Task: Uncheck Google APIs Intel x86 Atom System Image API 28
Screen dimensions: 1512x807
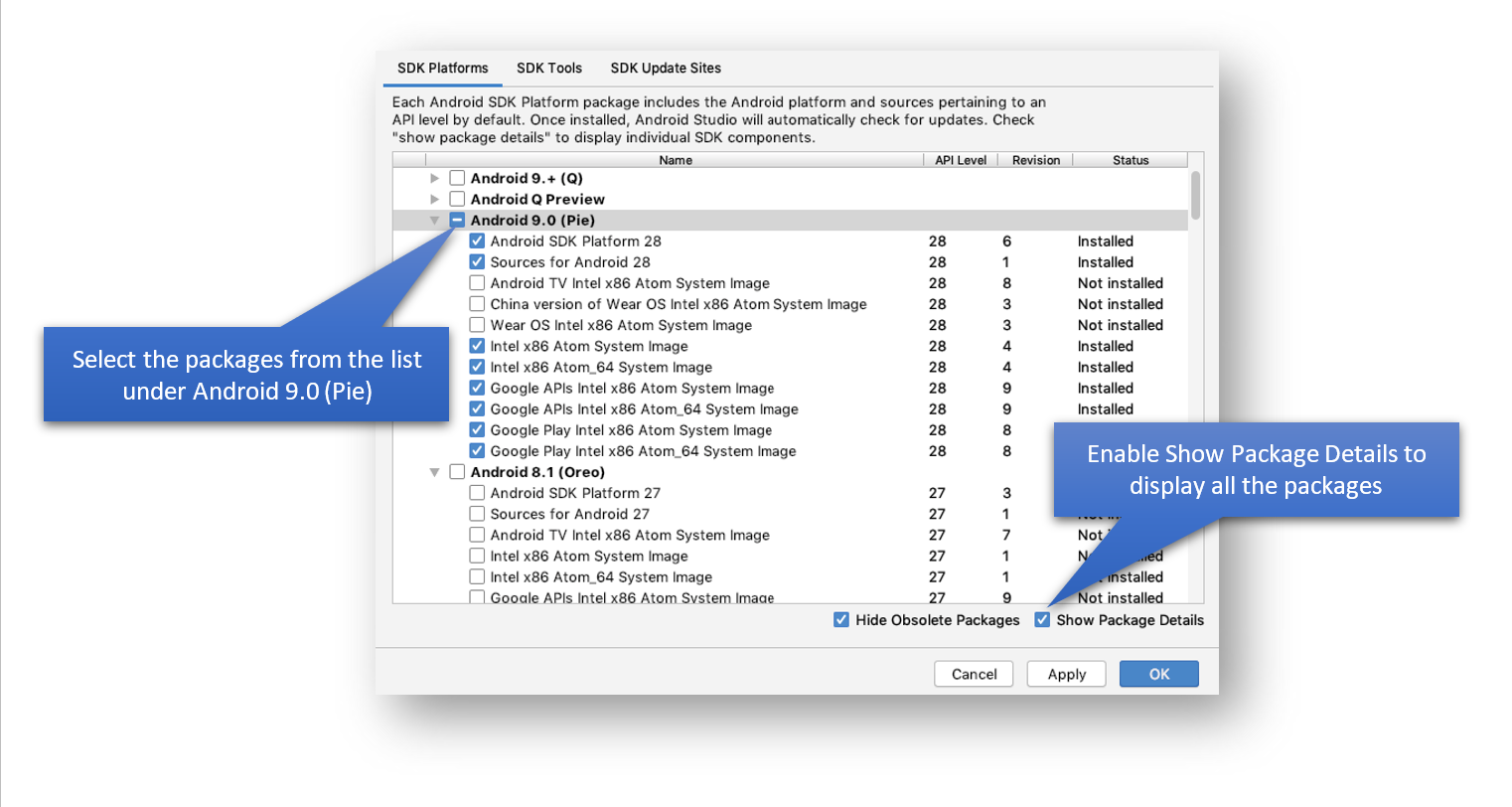Action: click(x=477, y=389)
